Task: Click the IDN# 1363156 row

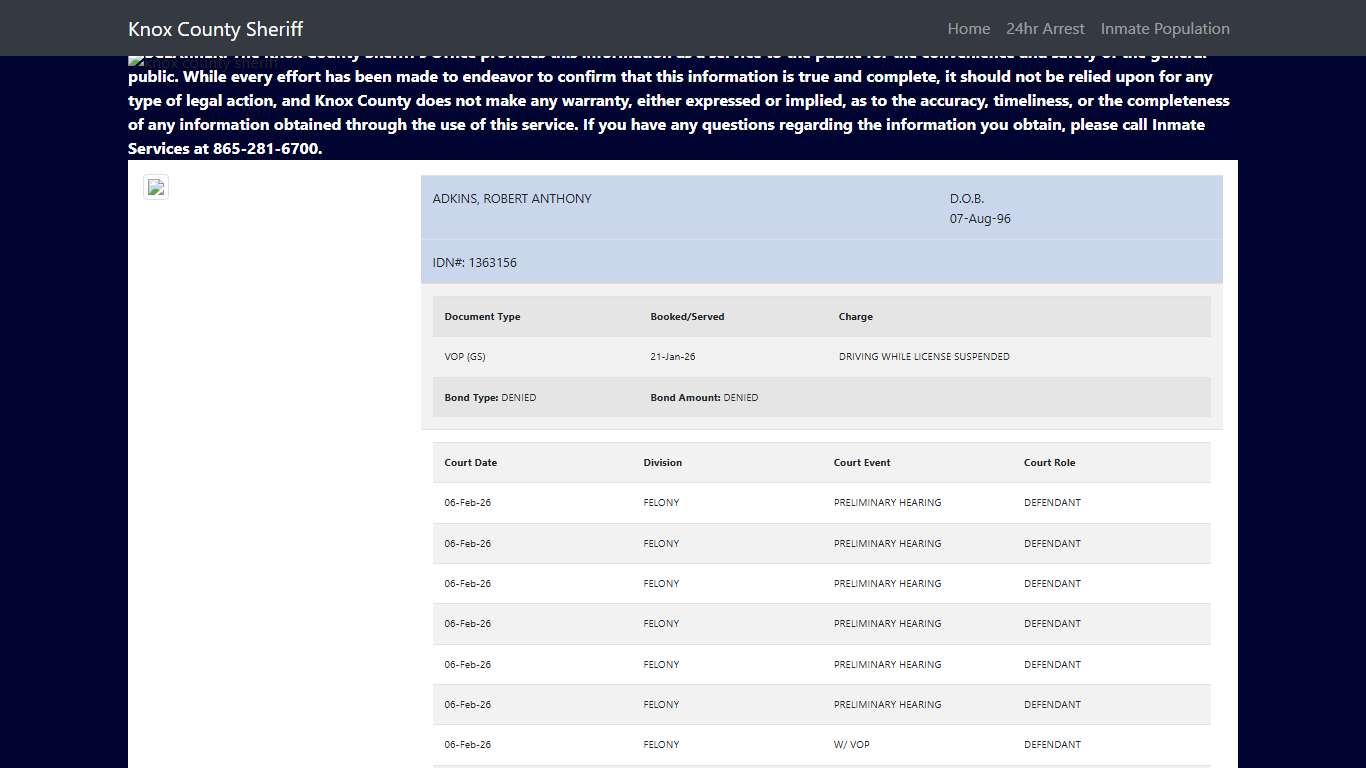Action: pos(475,262)
